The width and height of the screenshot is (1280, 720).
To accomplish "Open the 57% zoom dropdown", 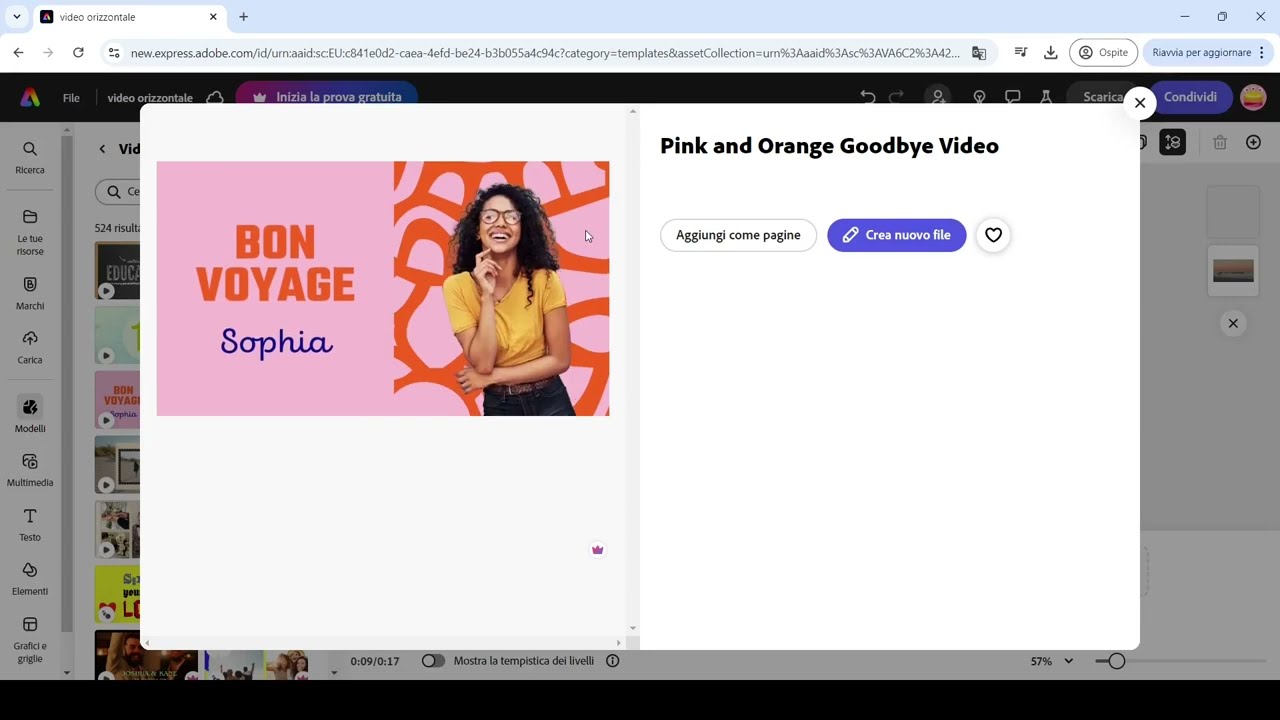I will (x=1052, y=661).
